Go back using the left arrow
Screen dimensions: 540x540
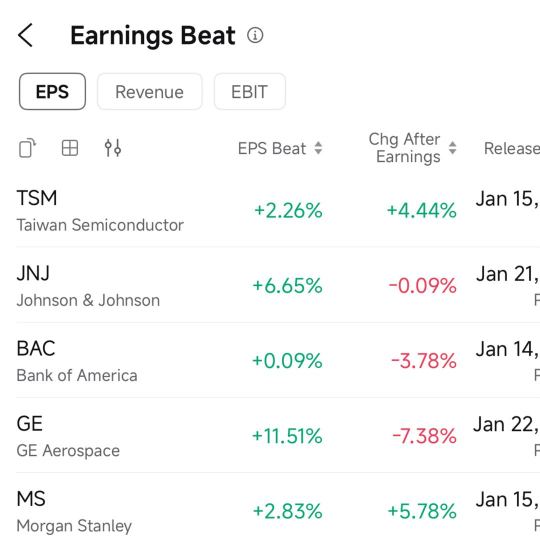tap(25, 35)
